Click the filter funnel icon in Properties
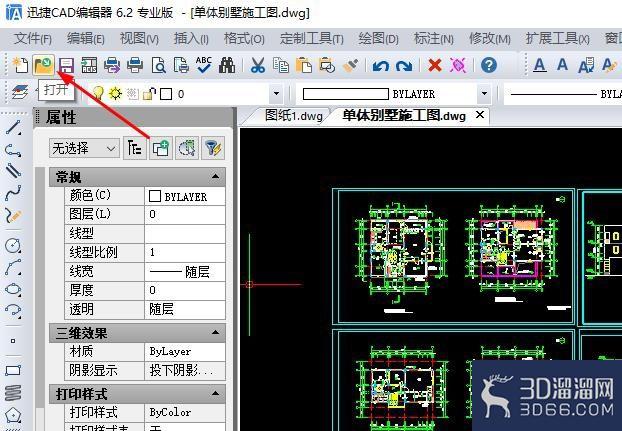 pos(213,148)
